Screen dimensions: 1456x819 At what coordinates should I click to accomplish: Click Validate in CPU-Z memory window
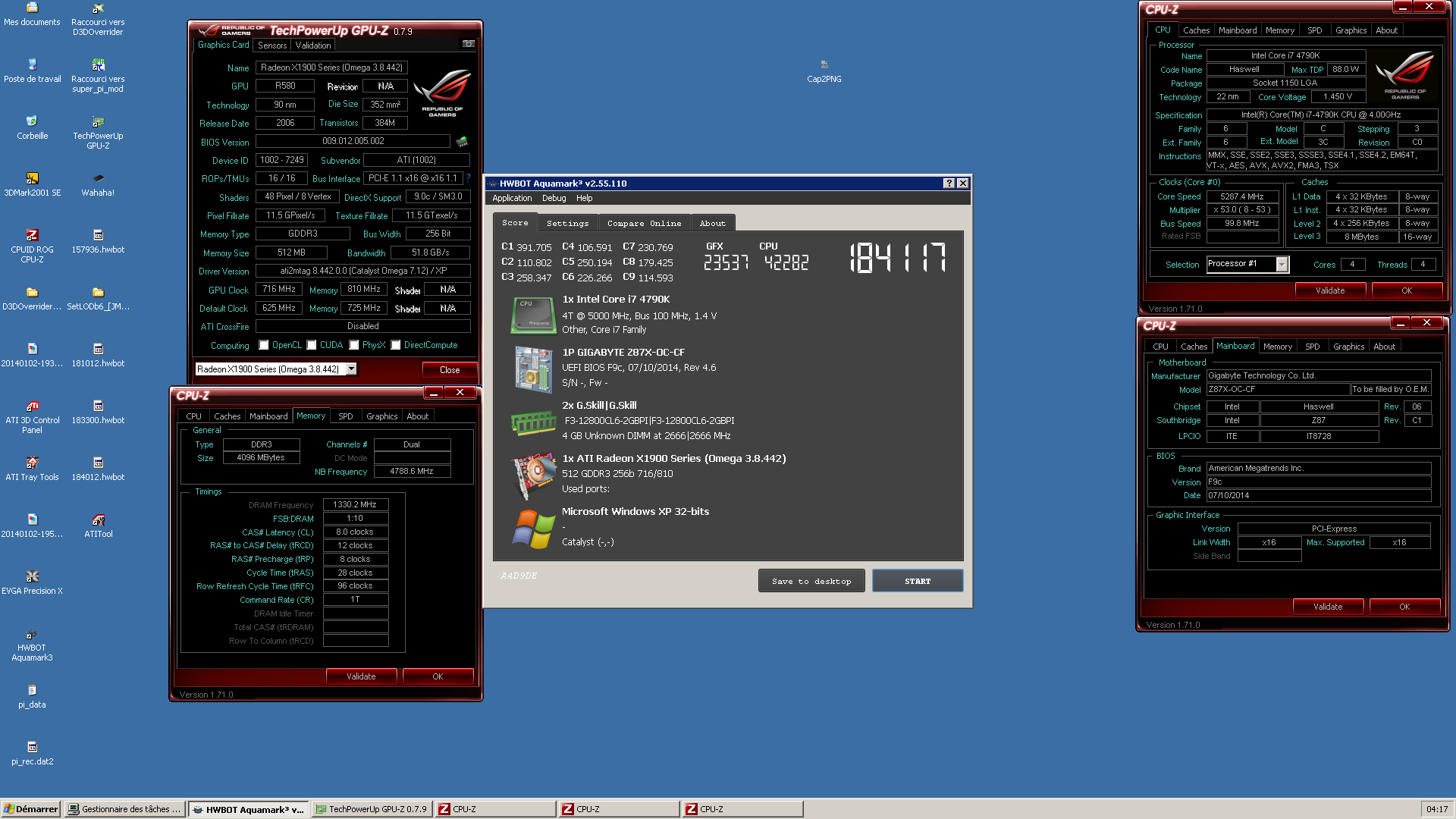(361, 676)
